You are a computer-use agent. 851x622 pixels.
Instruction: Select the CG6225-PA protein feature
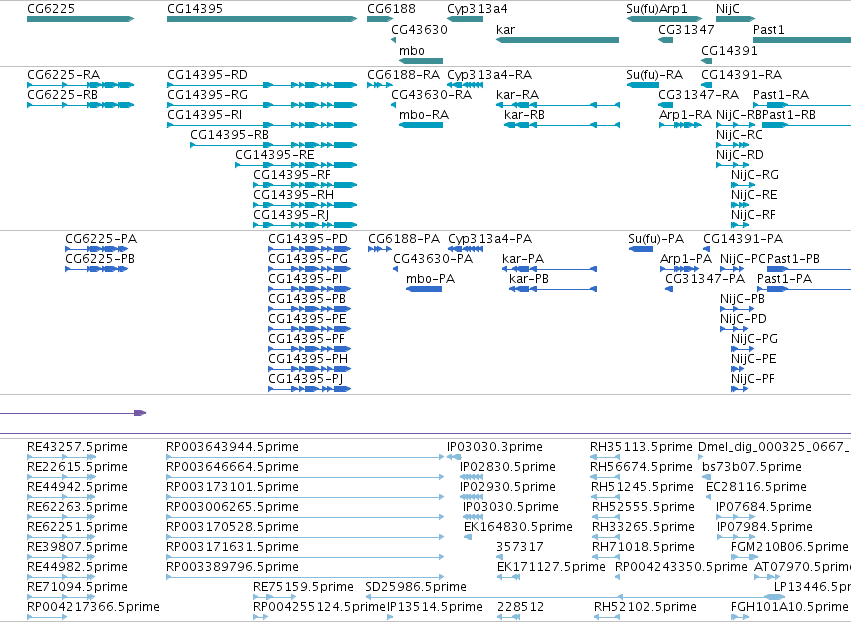click(x=97, y=249)
